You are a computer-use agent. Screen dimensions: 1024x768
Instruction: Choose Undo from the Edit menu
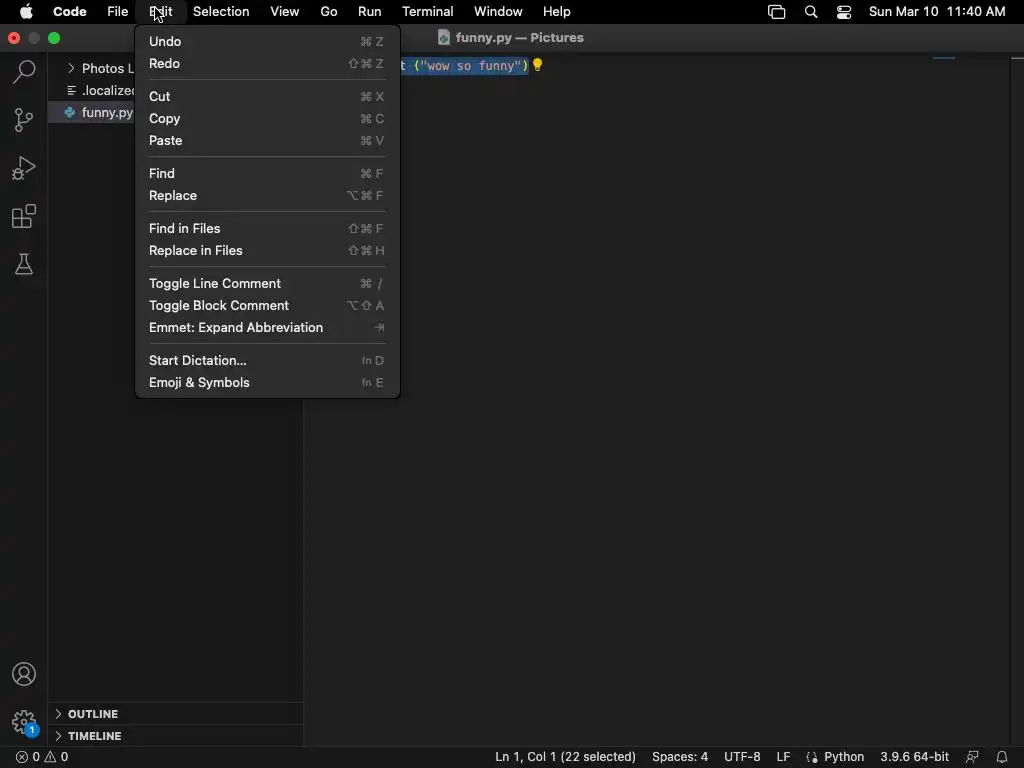point(267,41)
